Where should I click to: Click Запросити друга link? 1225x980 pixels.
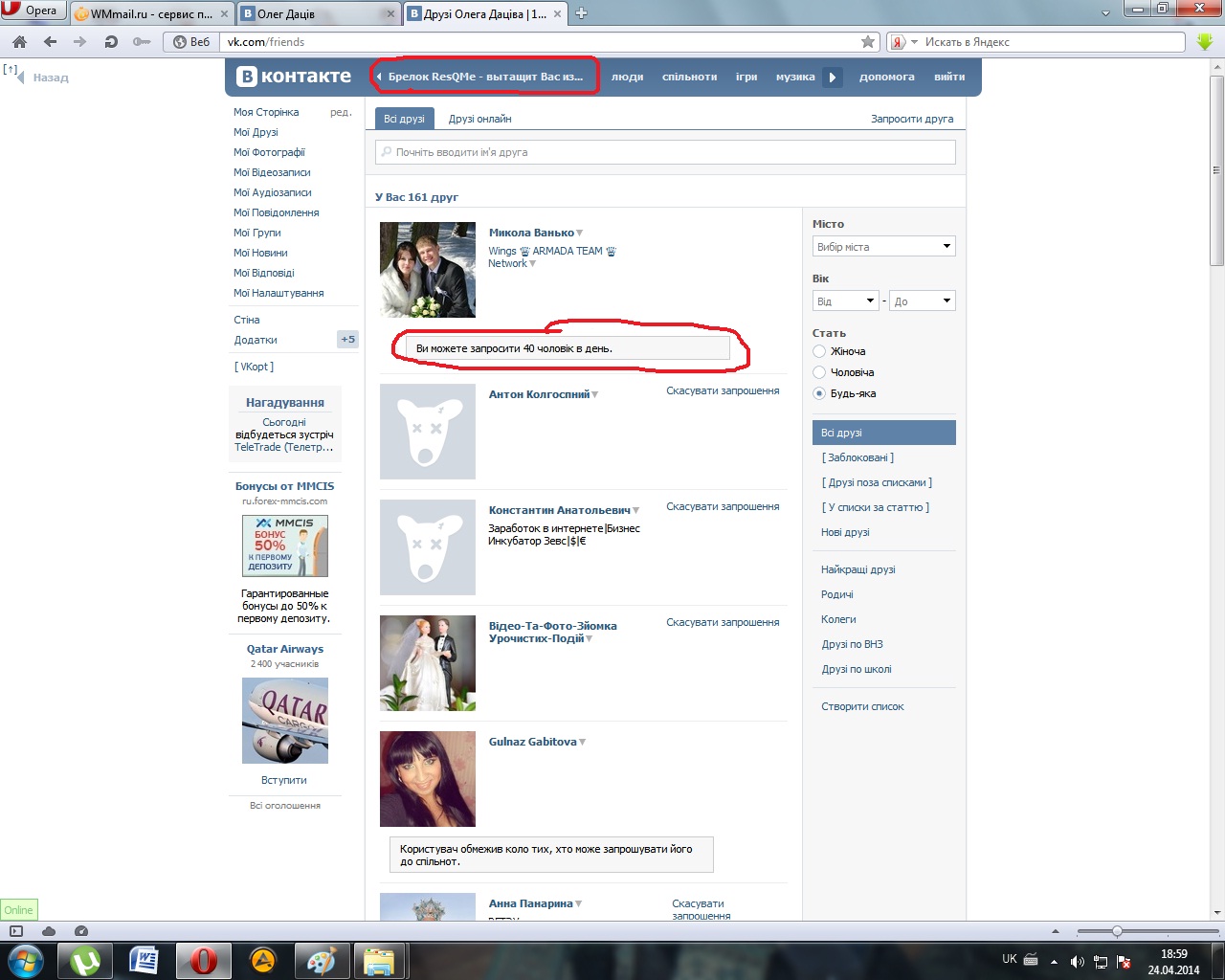pos(912,119)
